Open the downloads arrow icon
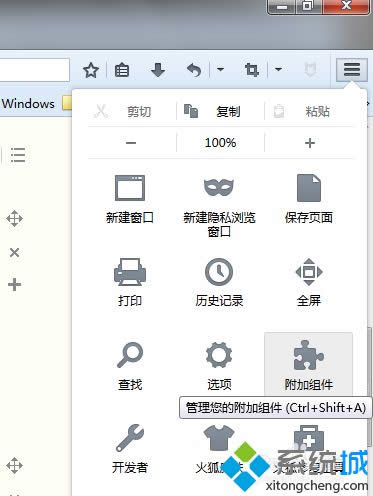The image size is (373, 496). (x=158, y=70)
